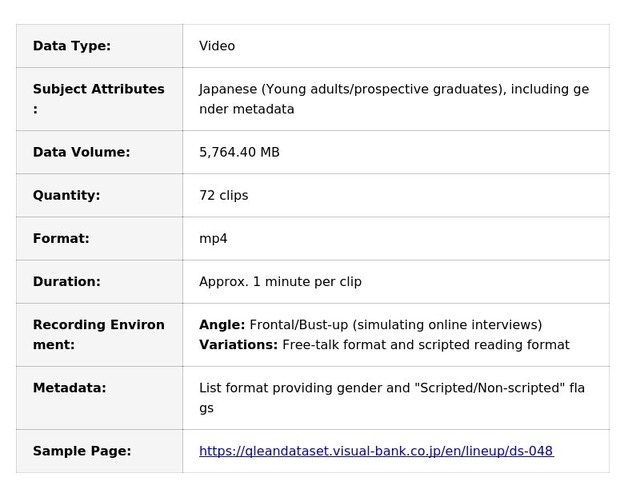Click the bold "Angle:" label
The width and height of the screenshot is (640, 497).
[222, 325]
